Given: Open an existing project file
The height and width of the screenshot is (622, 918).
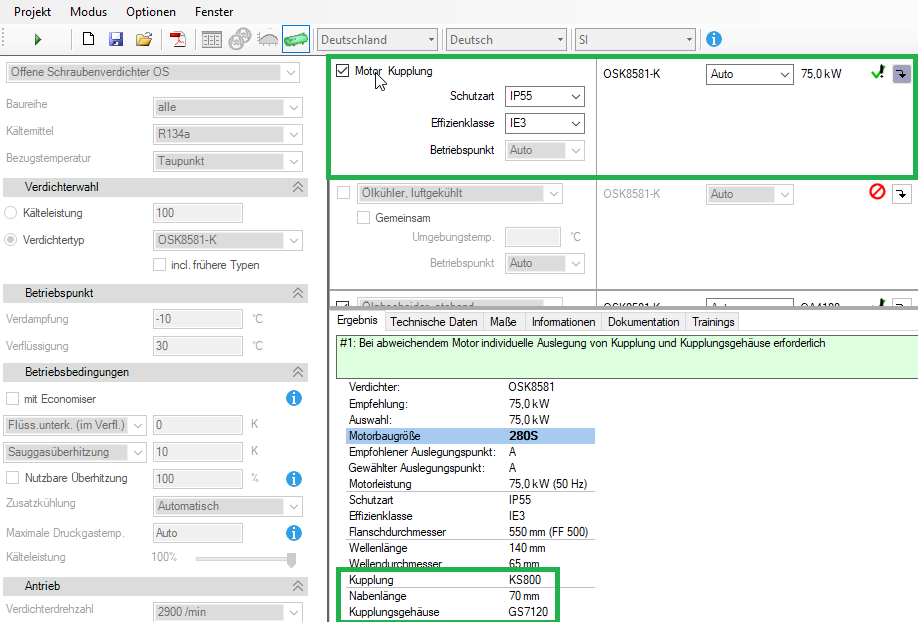Looking at the screenshot, I should 143,40.
